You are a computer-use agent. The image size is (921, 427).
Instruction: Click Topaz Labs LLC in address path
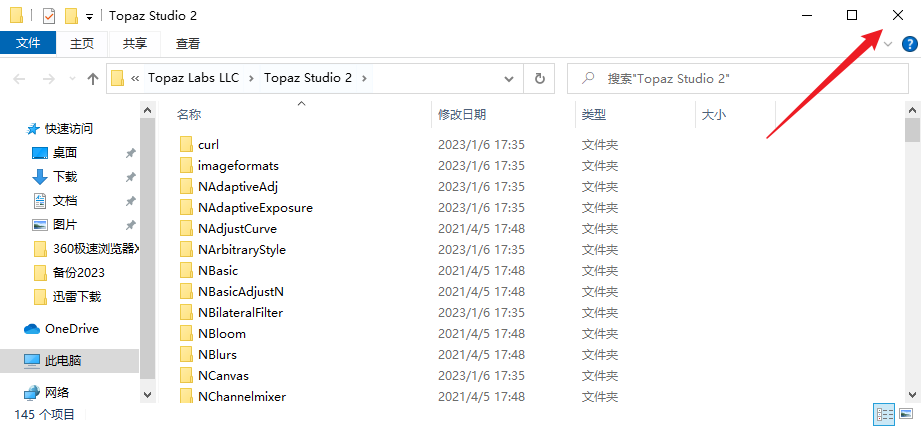point(193,78)
